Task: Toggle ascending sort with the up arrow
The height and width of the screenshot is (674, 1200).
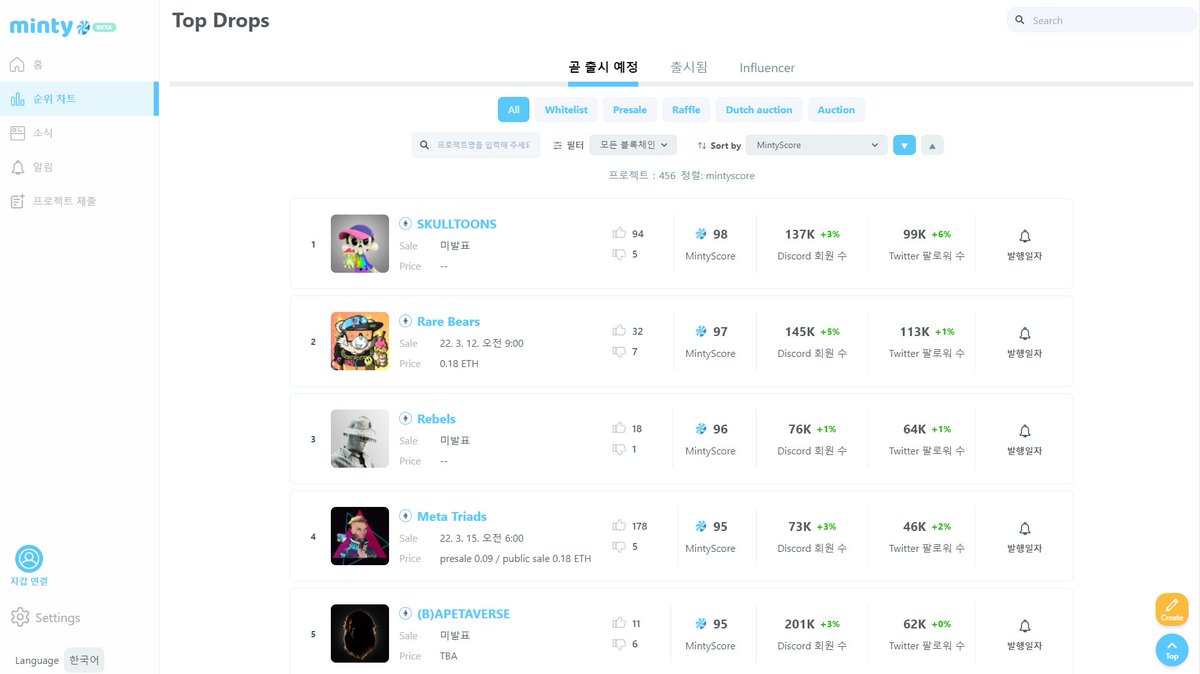Action: pos(932,144)
